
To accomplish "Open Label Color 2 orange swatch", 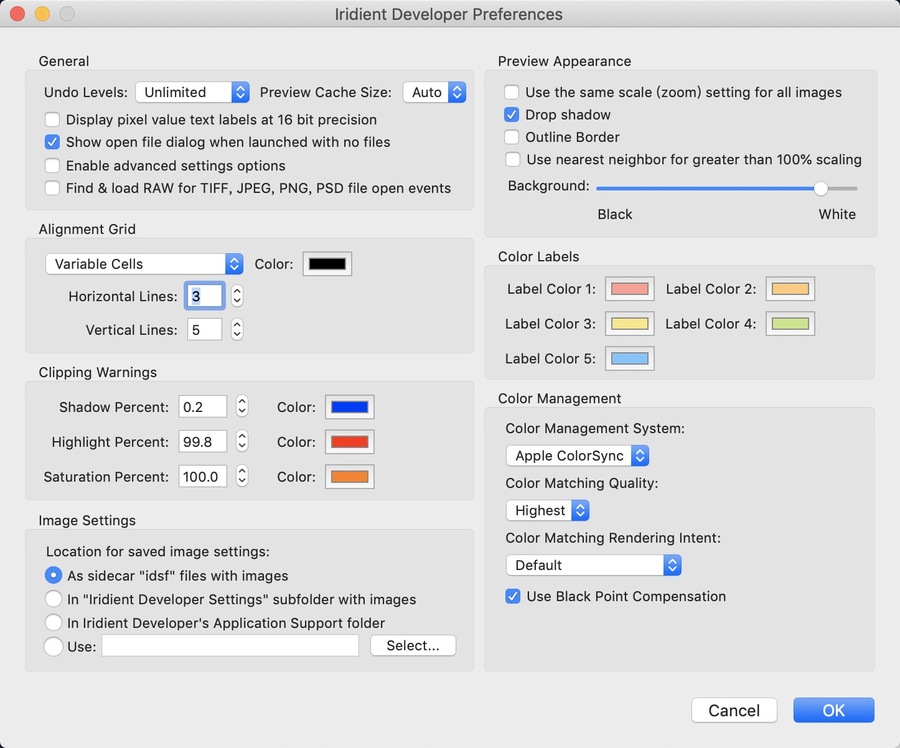I will [x=790, y=289].
